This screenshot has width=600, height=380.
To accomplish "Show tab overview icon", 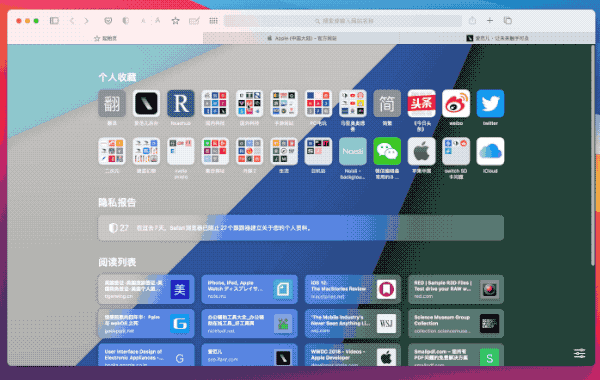I will point(508,21).
